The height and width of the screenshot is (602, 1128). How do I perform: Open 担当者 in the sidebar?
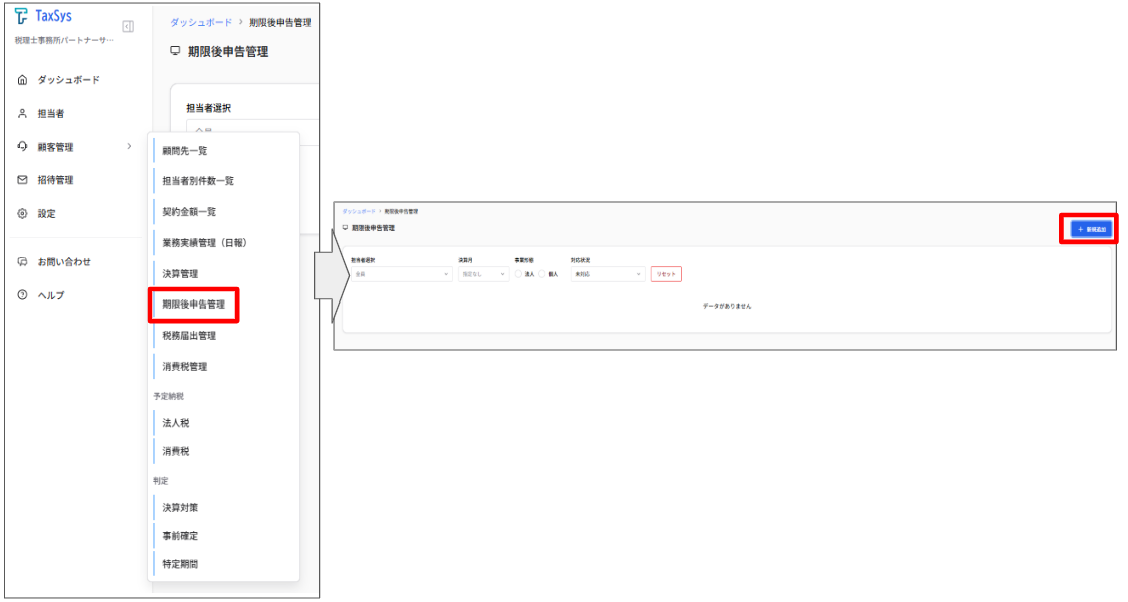coord(51,114)
